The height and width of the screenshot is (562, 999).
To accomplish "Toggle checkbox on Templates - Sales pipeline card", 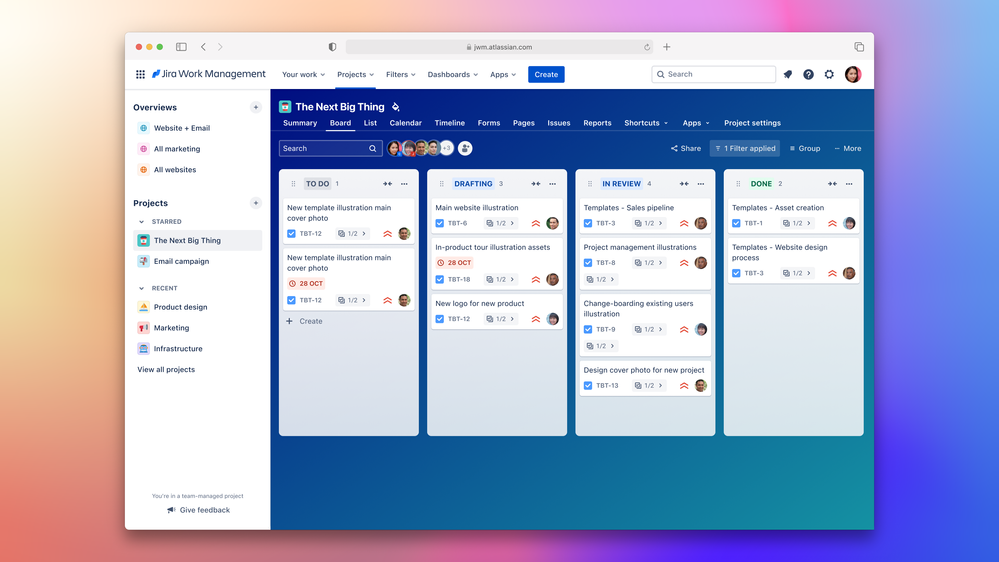I will point(588,223).
